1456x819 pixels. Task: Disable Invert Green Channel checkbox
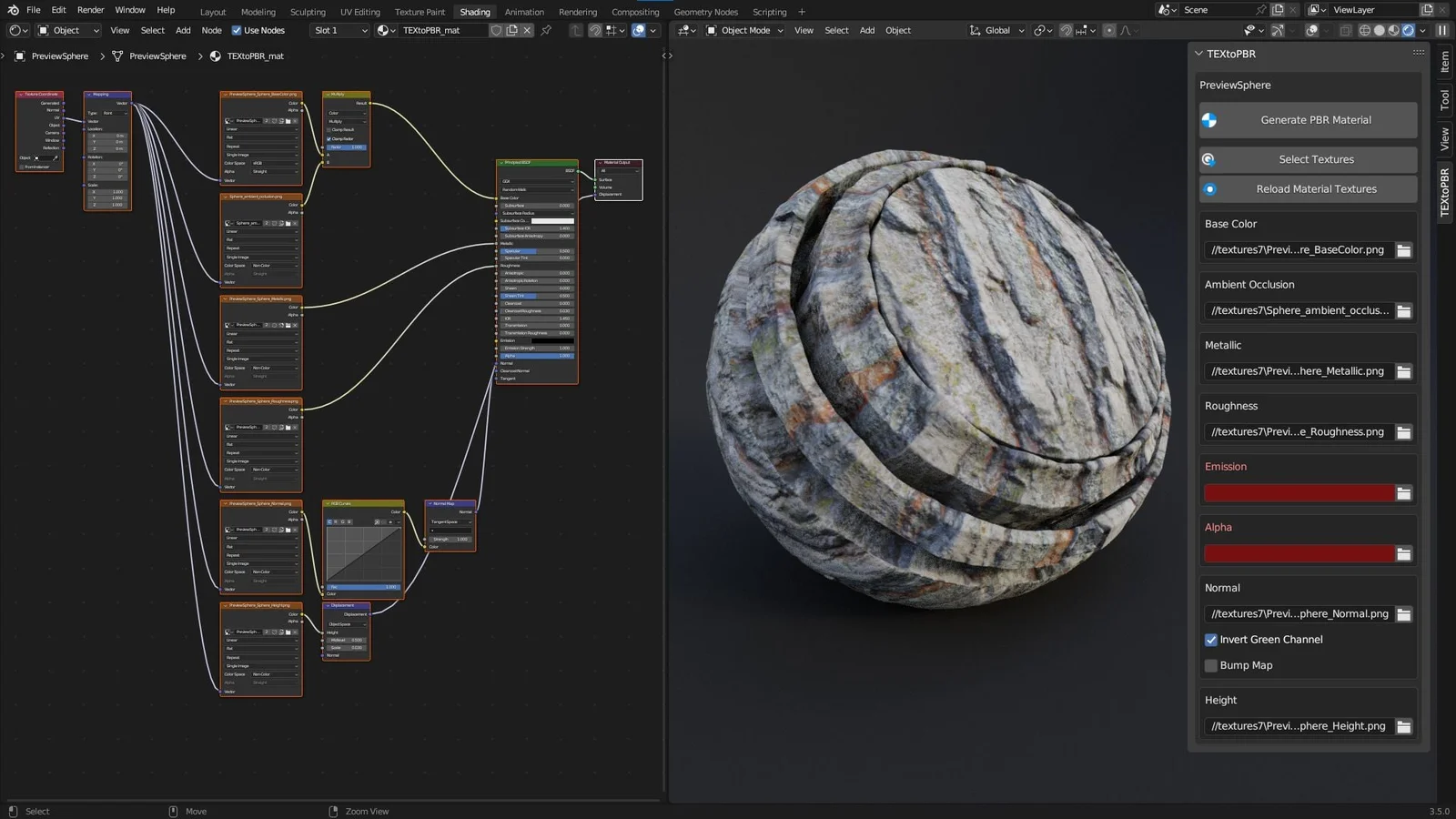[x=1211, y=640]
